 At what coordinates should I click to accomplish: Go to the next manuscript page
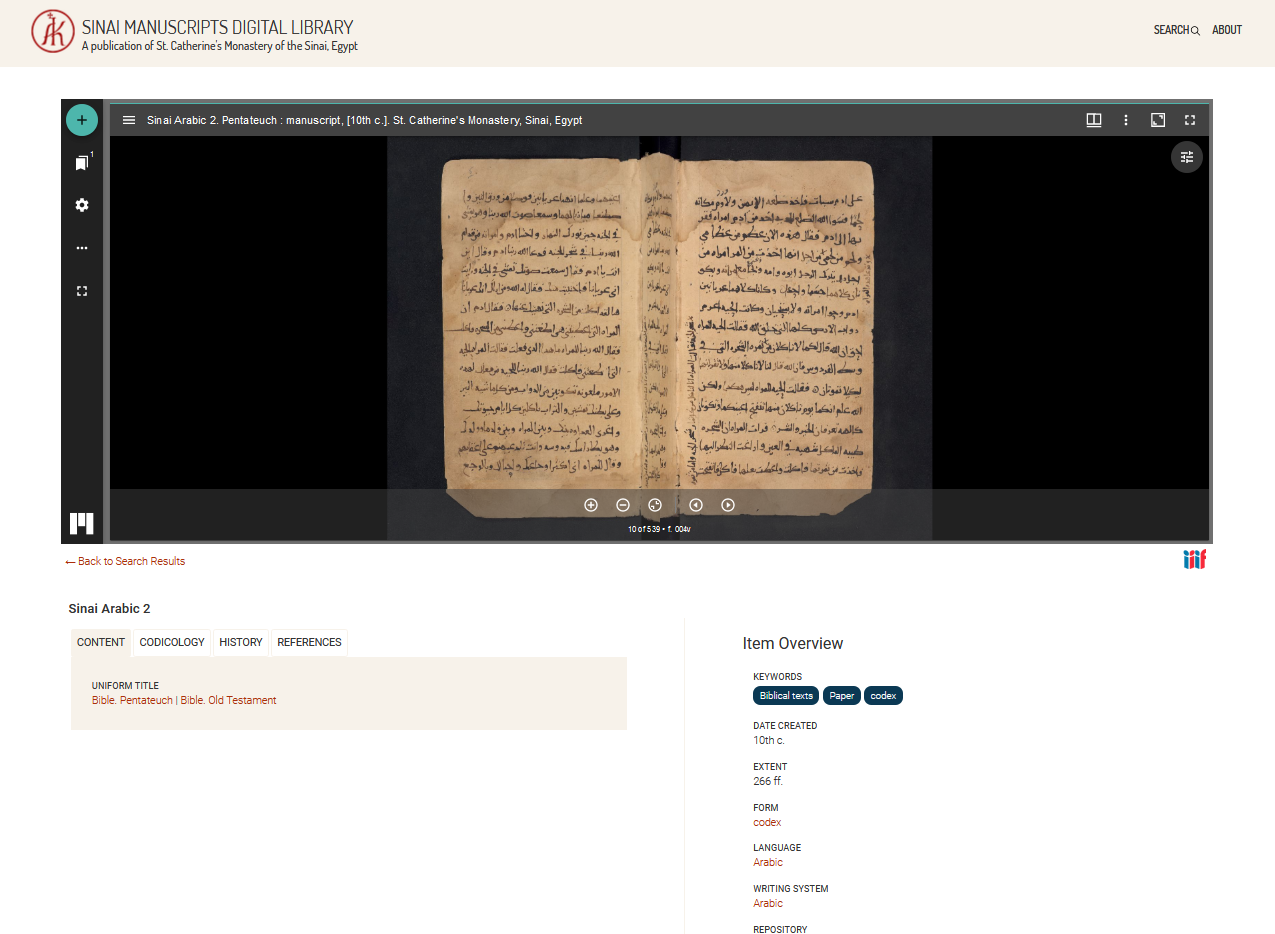point(727,505)
